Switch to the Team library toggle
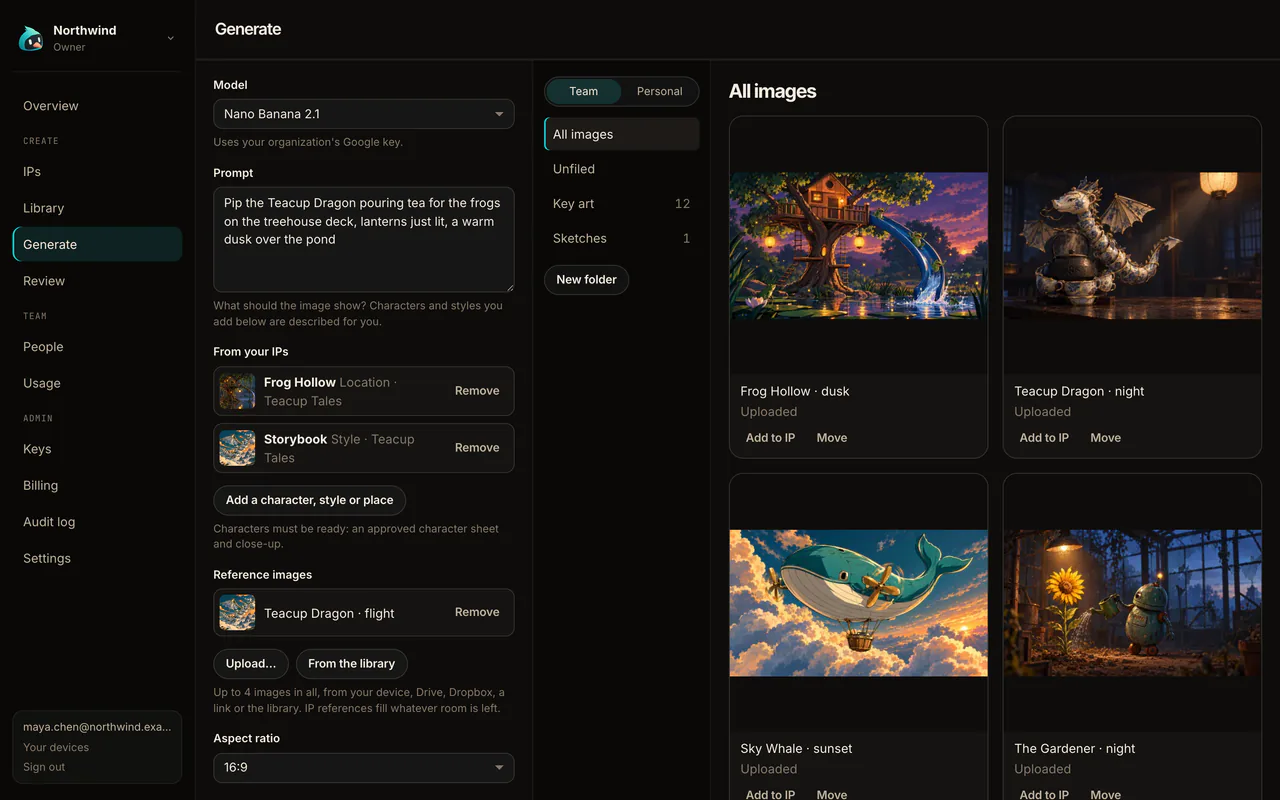The height and width of the screenshot is (800, 1280). 584,91
